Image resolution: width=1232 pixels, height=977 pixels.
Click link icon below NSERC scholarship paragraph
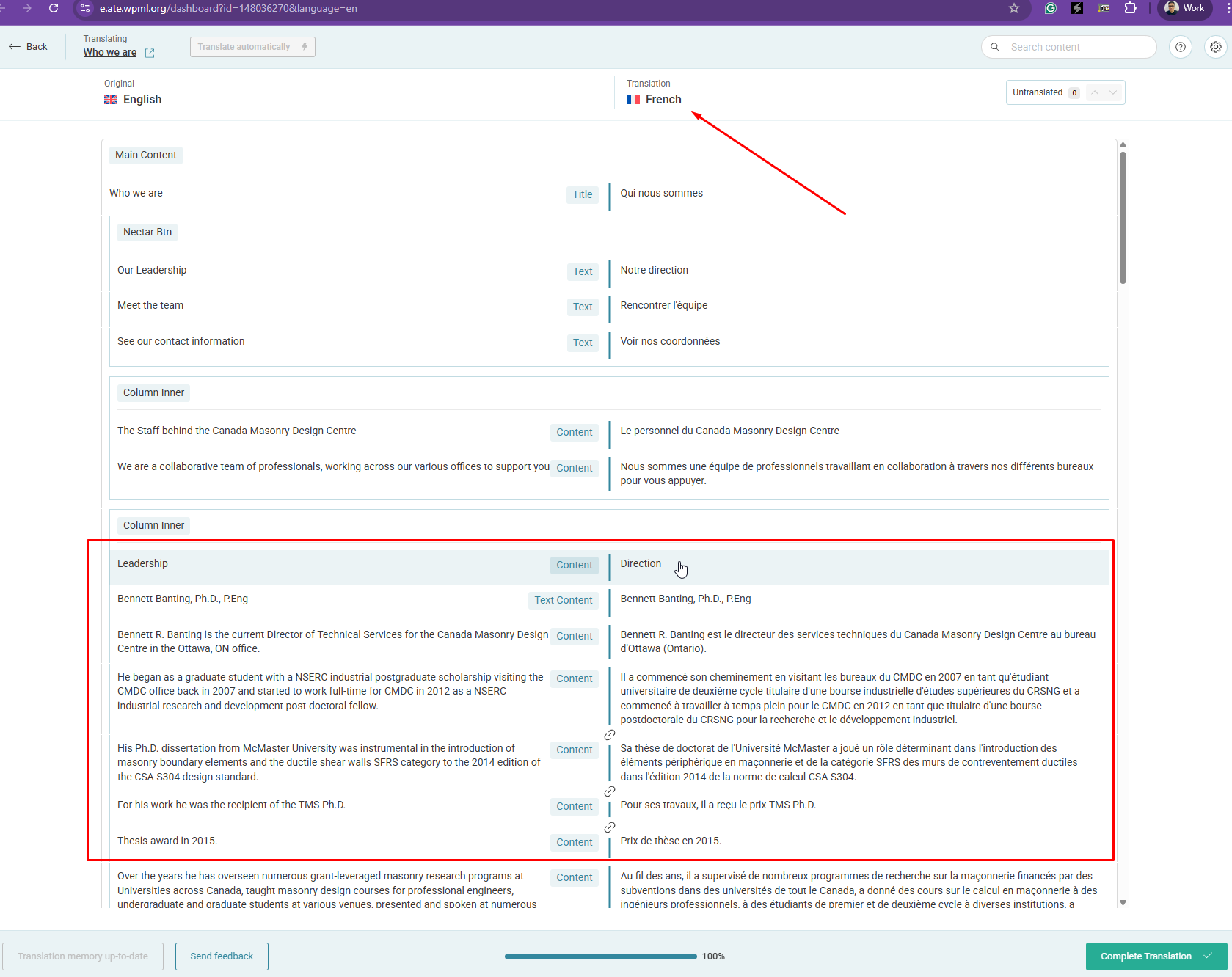pyautogui.click(x=610, y=735)
